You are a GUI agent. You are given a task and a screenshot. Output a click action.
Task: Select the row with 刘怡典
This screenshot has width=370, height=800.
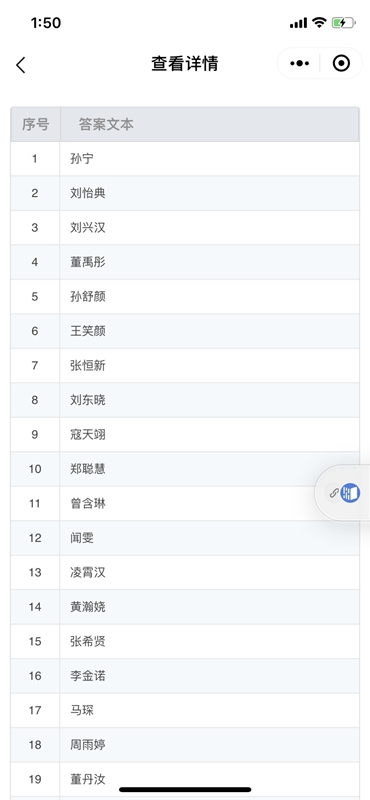[185, 193]
